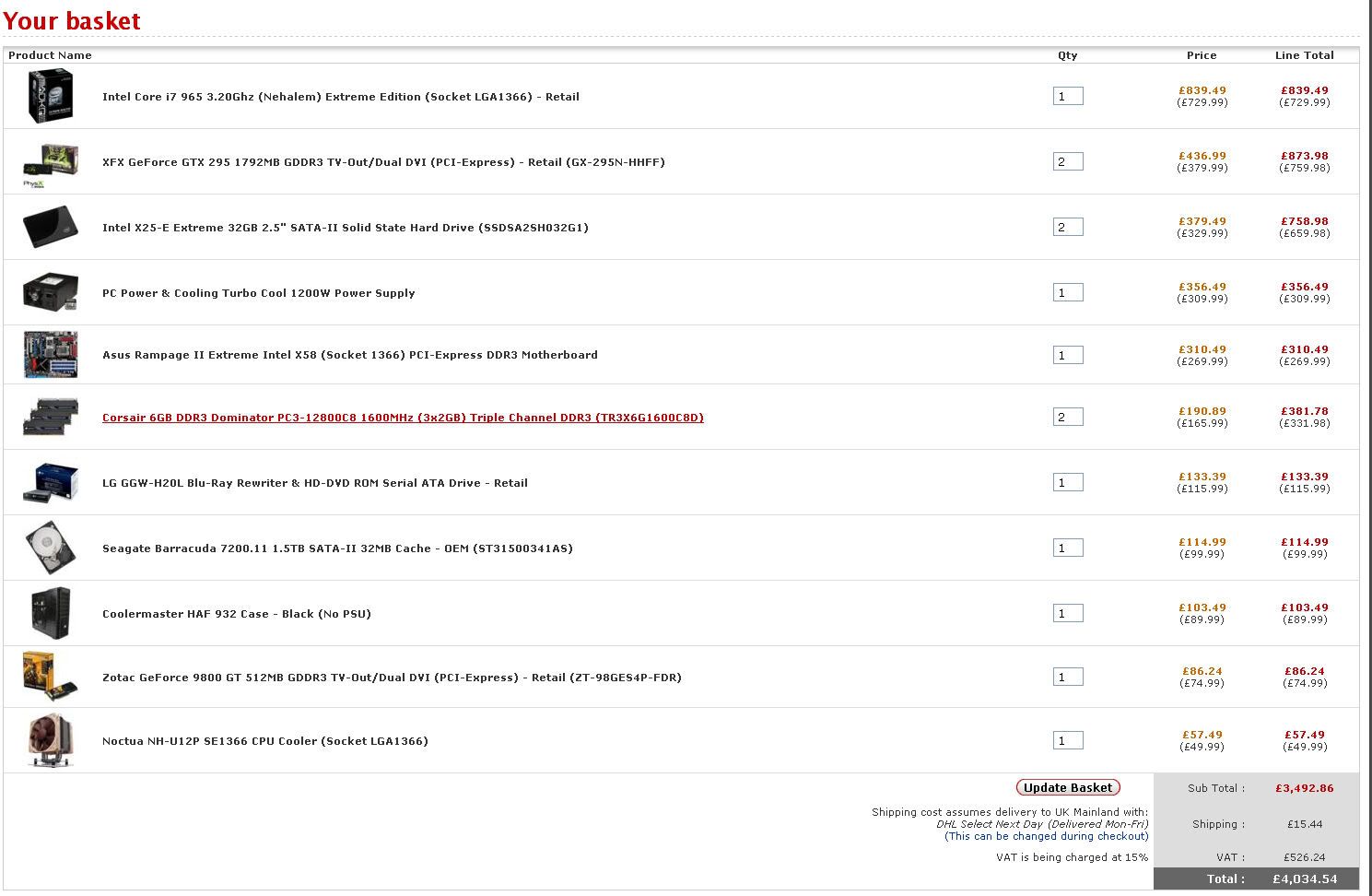
Task: Click the Zotac GeForce 9800 GT product name
Action: click(393, 678)
